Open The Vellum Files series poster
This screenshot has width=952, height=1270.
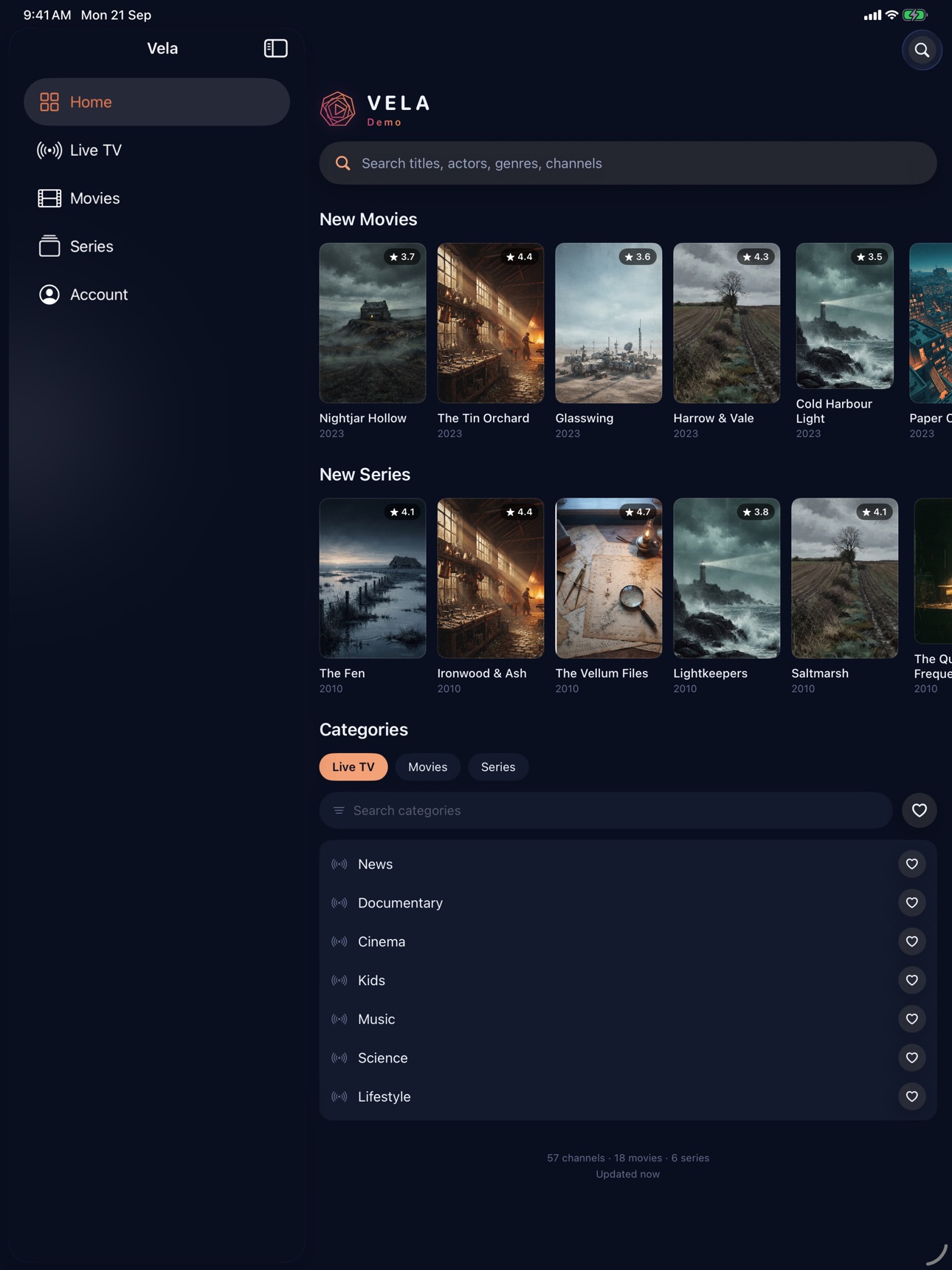609,578
